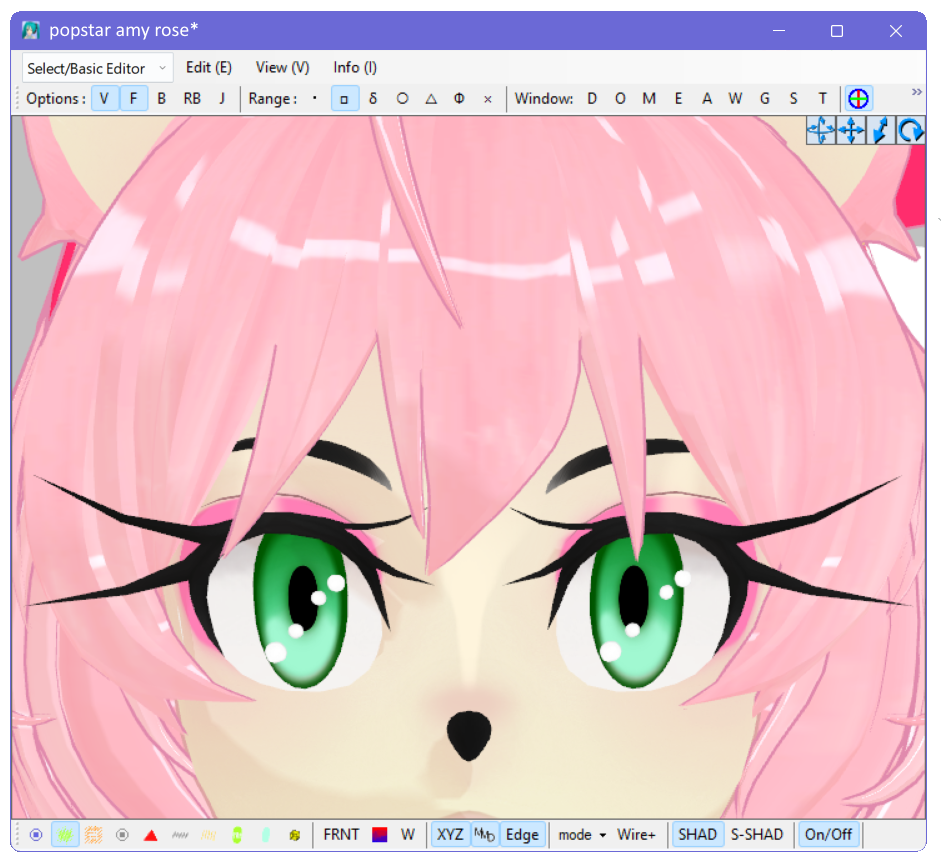Expand the toolbar overflow chevron
The width and height of the screenshot is (941, 863).
[916, 92]
